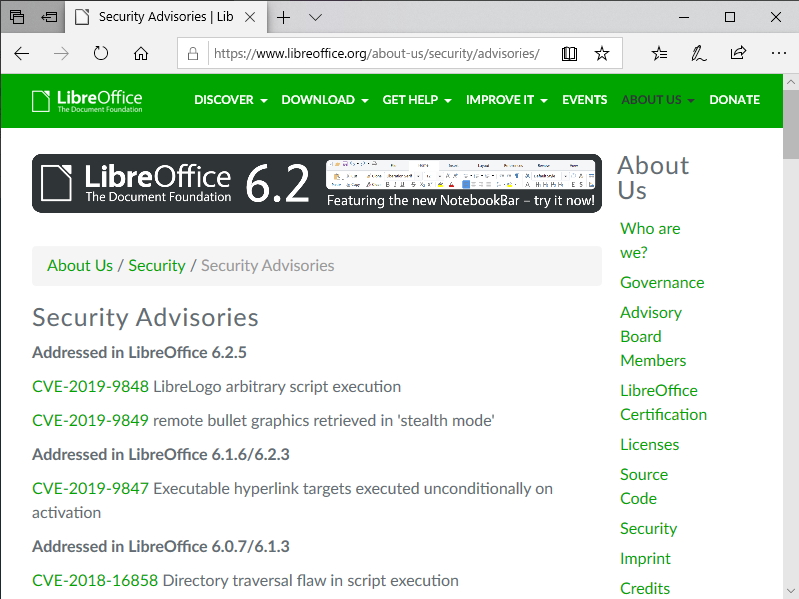This screenshot has width=799, height=599.
Task: Expand the IMPROVE IT menu
Action: click(x=507, y=100)
